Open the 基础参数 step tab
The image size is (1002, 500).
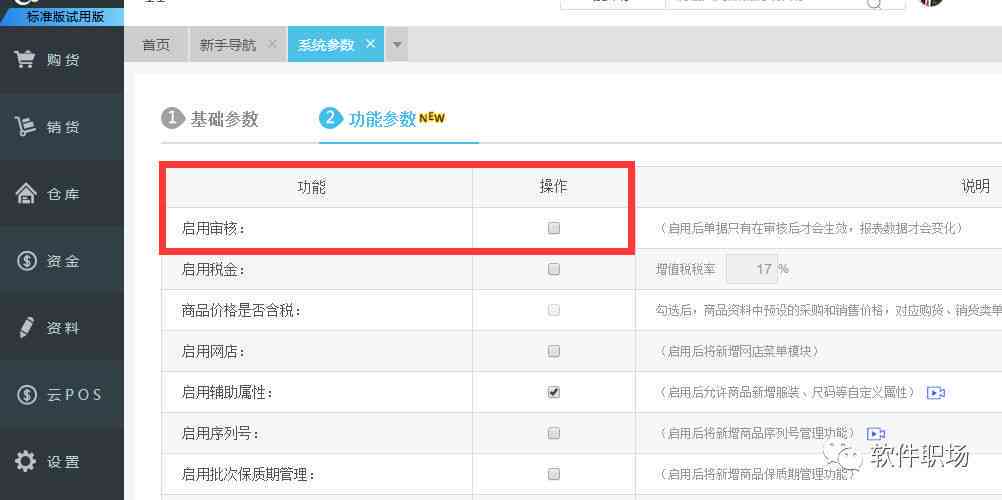click(210, 119)
